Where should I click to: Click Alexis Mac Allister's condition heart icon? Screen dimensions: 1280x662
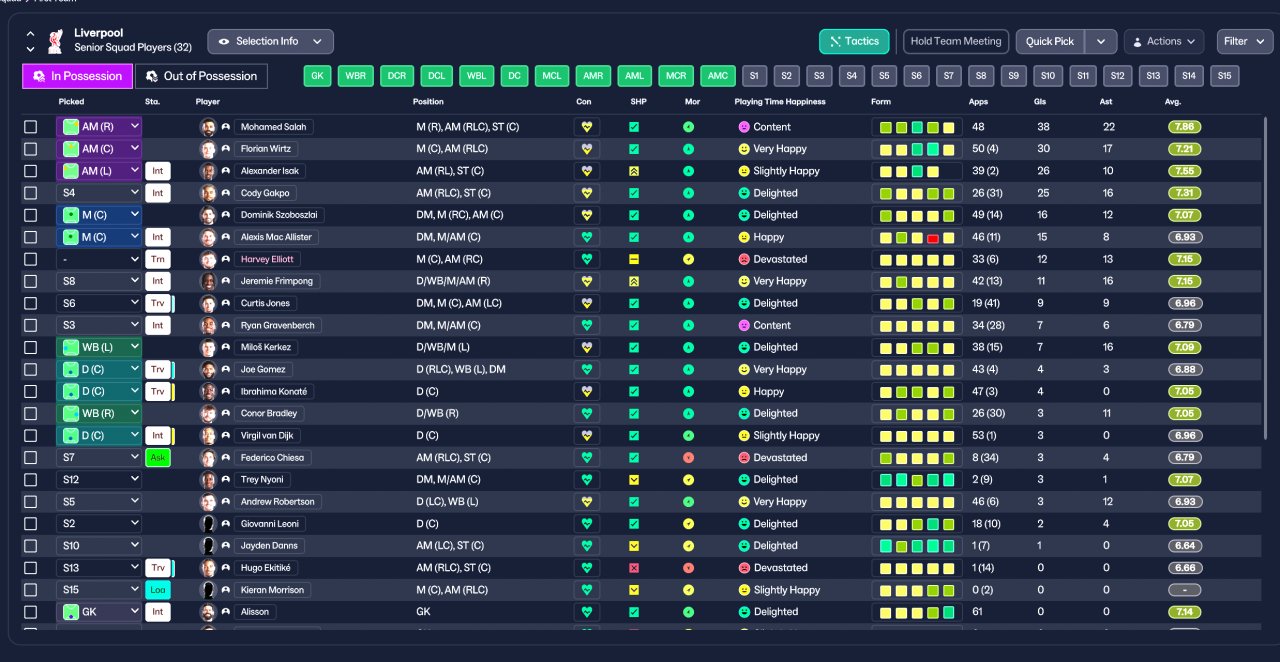tap(587, 237)
